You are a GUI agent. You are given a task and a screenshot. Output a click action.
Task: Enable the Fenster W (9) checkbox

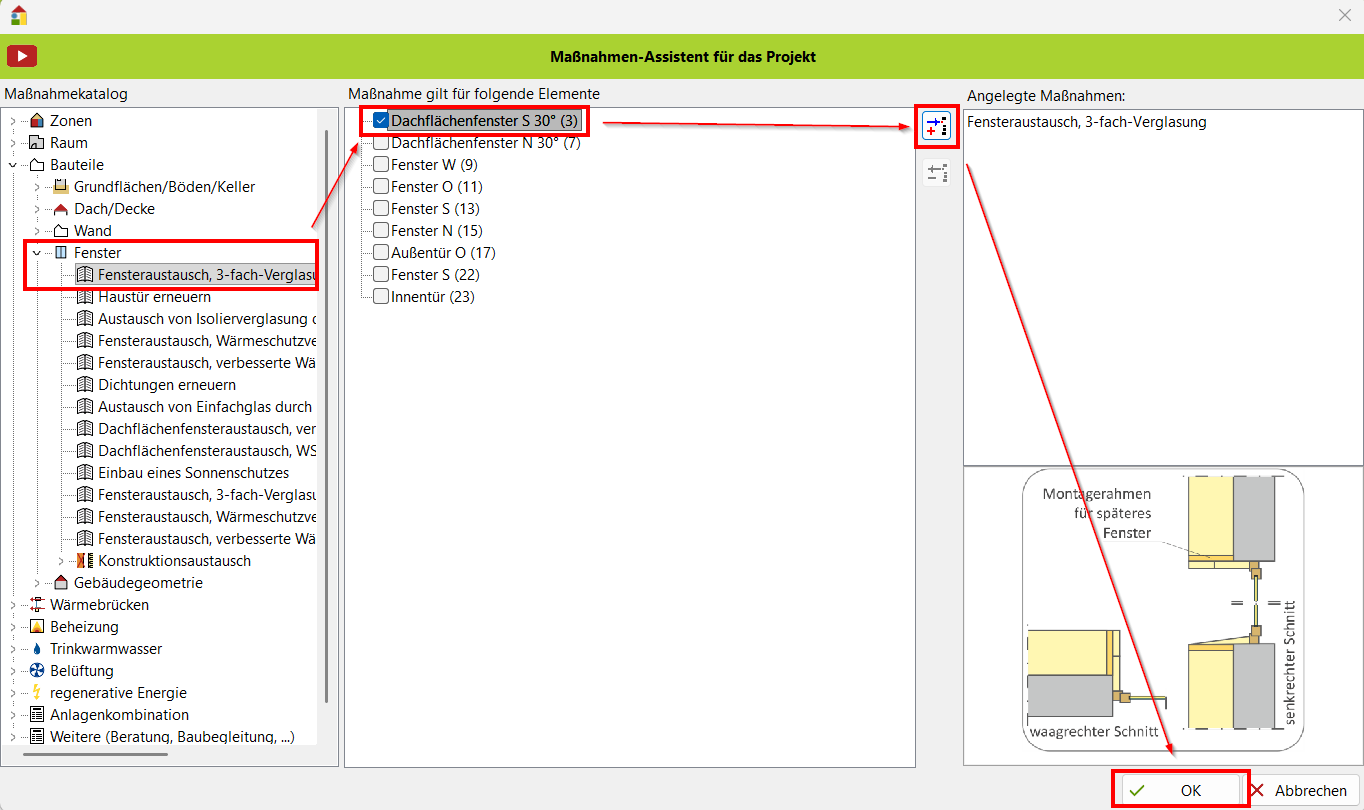[381, 165]
